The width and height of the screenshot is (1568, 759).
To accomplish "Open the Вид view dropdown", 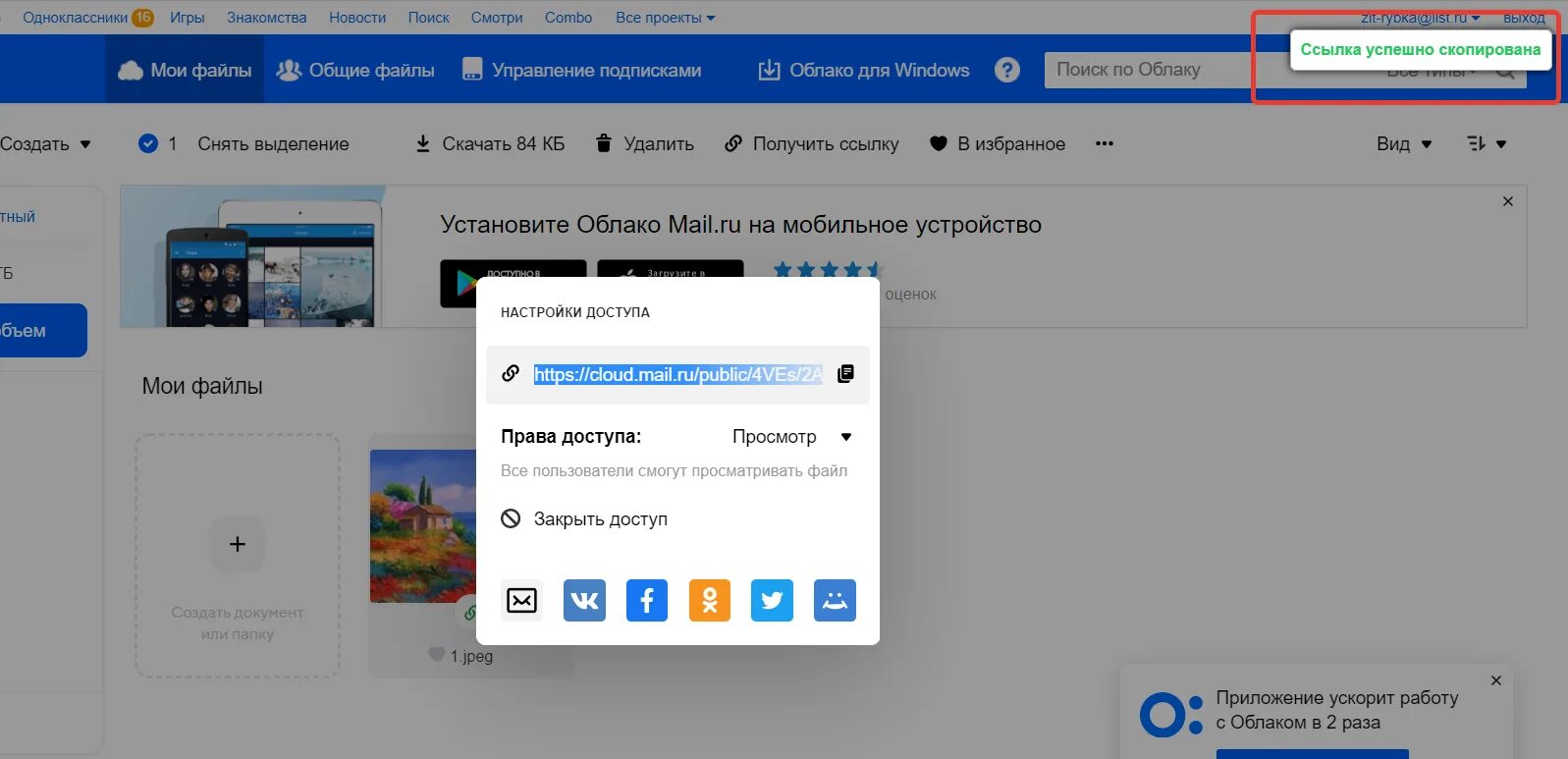I will pyautogui.click(x=1404, y=143).
